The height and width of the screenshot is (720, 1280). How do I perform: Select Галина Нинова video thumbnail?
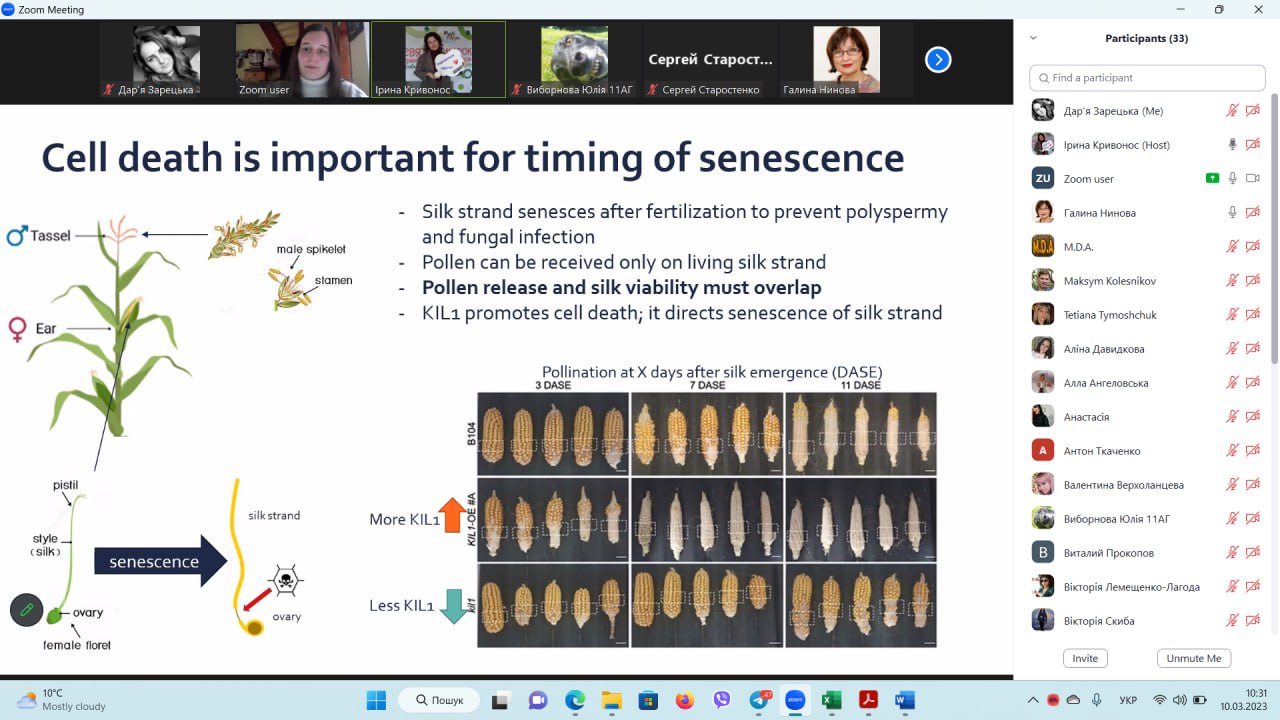[846, 60]
